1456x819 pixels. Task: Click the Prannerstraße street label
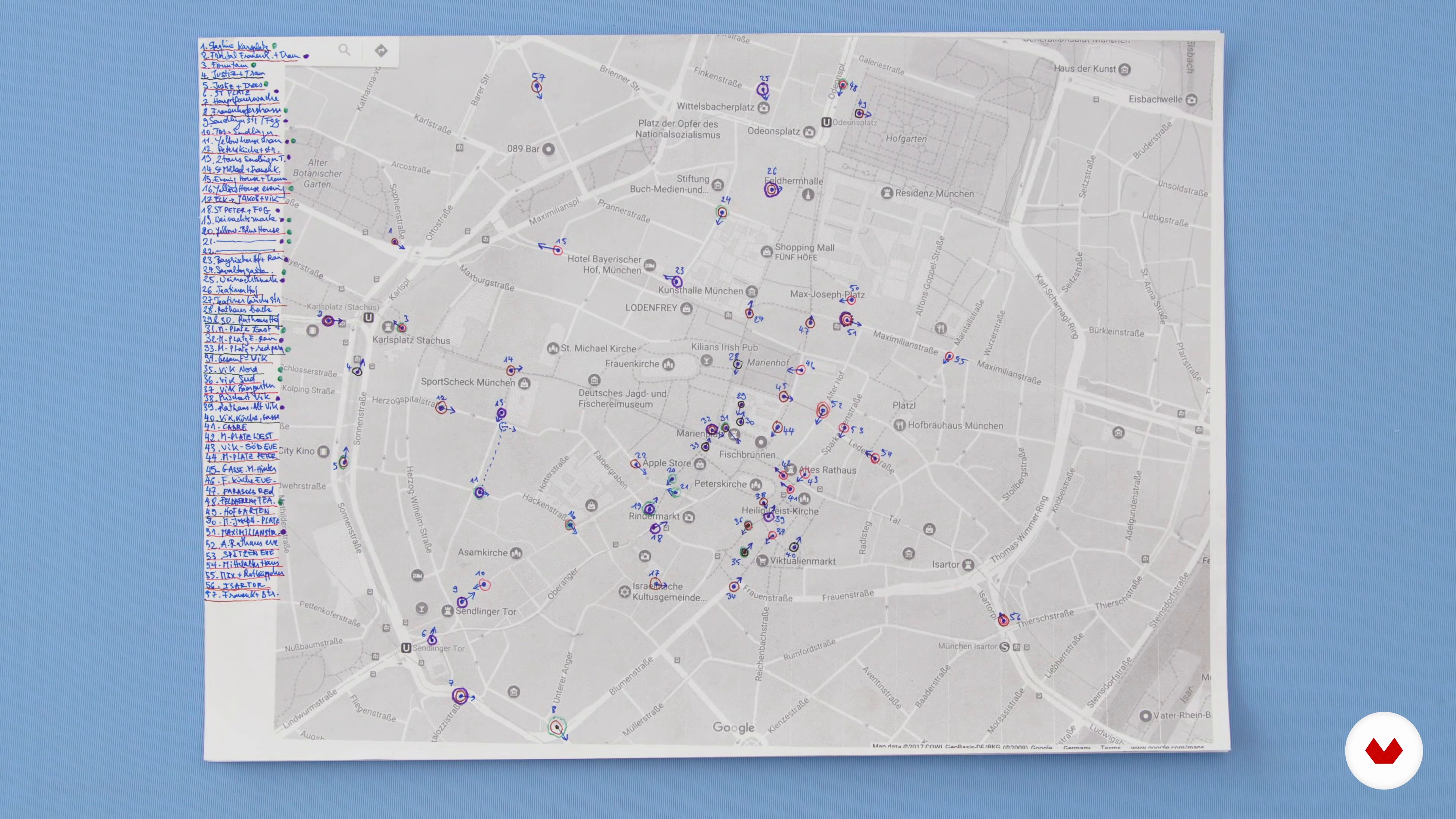coord(624,212)
